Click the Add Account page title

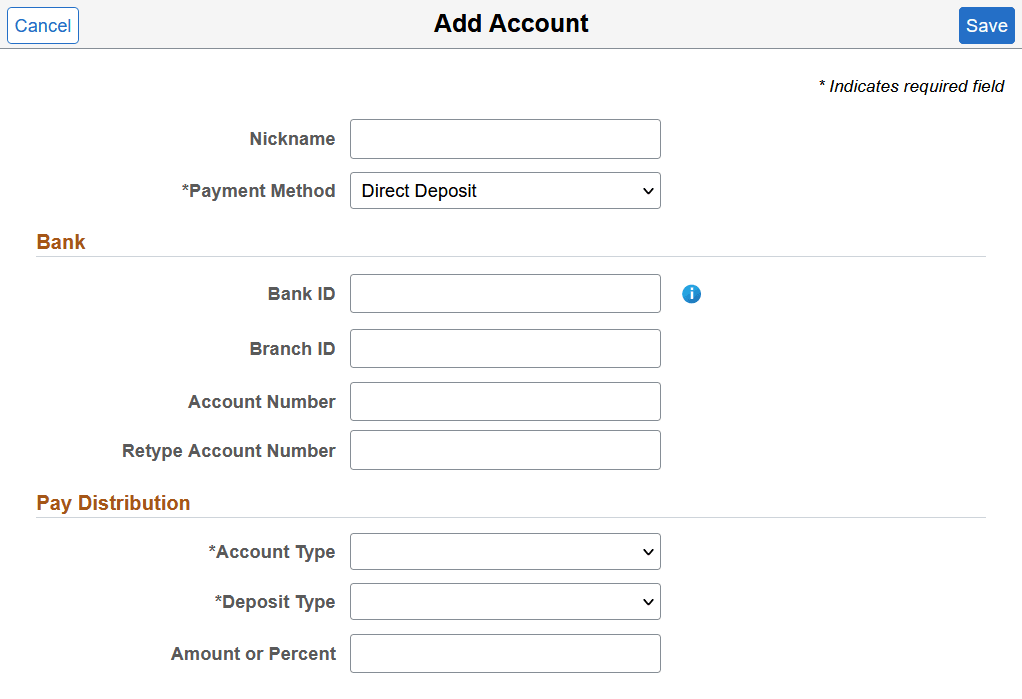pos(511,23)
